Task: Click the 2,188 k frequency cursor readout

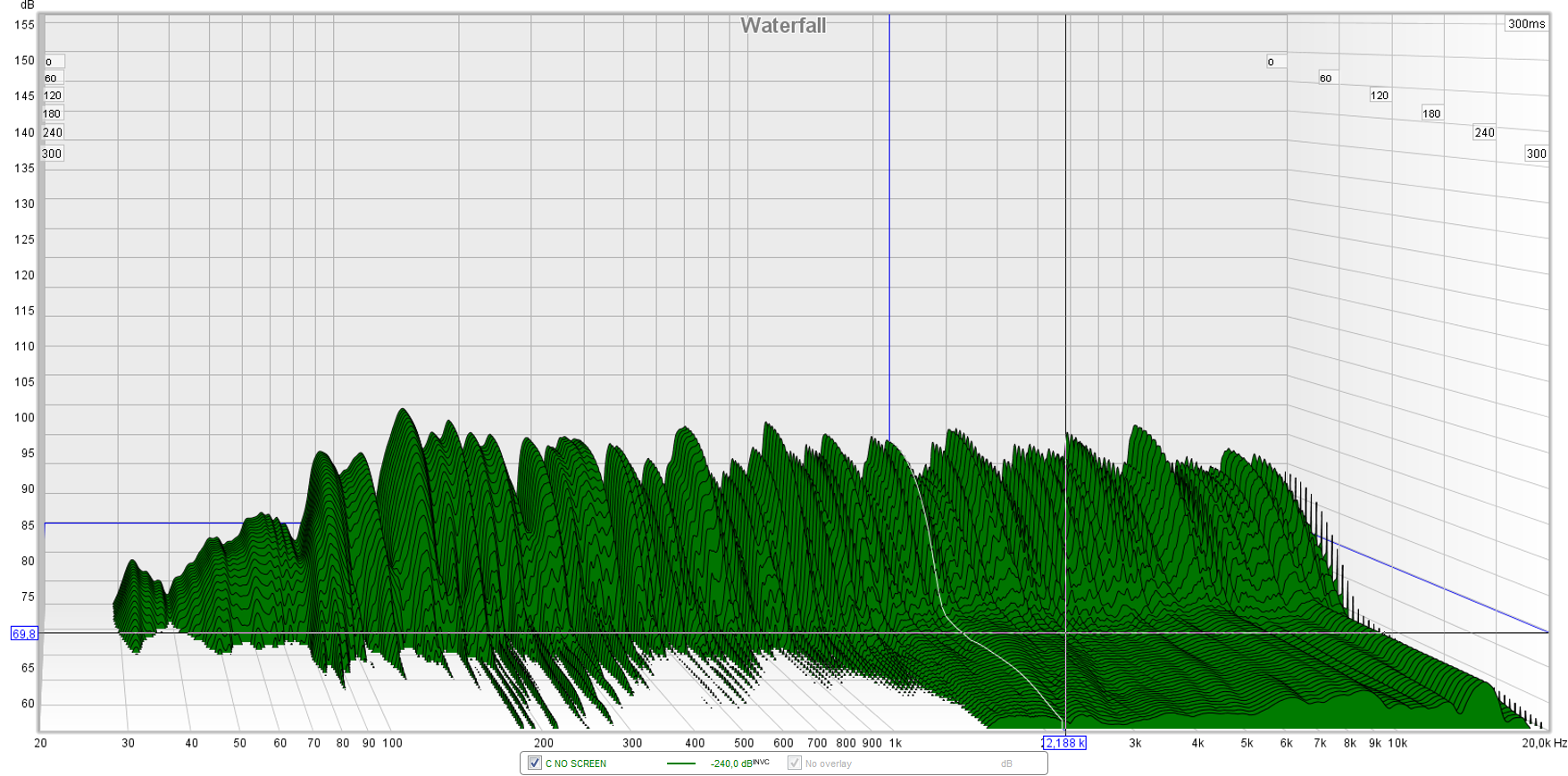Action: 1063,743
